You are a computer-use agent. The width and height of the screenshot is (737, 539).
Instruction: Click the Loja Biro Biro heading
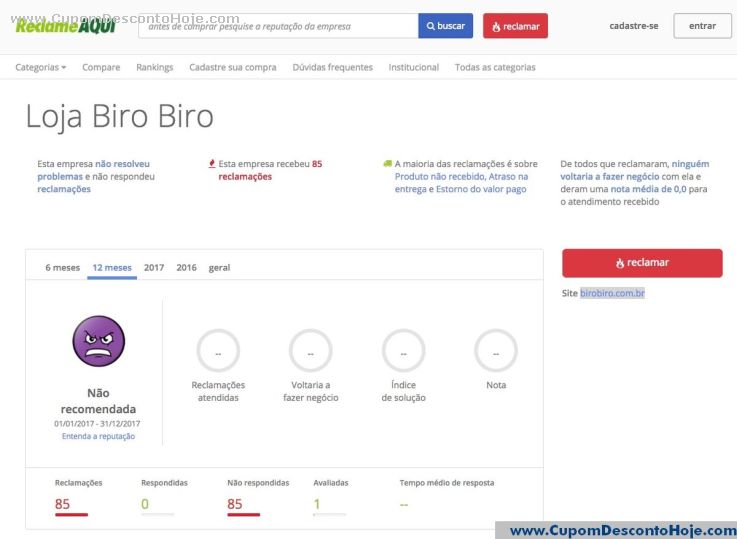coord(119,116)
